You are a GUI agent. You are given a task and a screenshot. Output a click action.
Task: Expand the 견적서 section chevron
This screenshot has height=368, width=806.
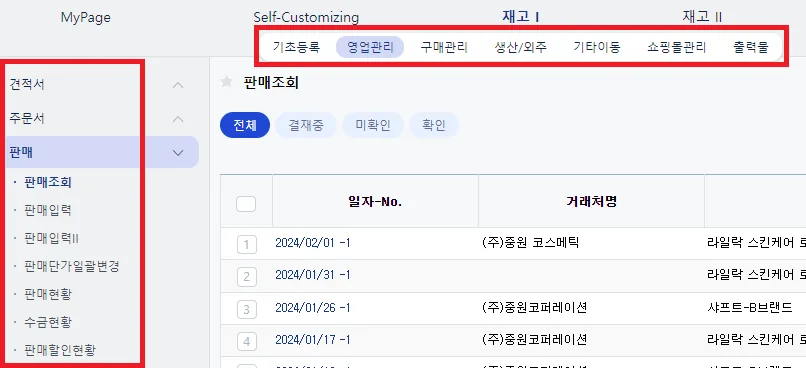pos(178,85)
